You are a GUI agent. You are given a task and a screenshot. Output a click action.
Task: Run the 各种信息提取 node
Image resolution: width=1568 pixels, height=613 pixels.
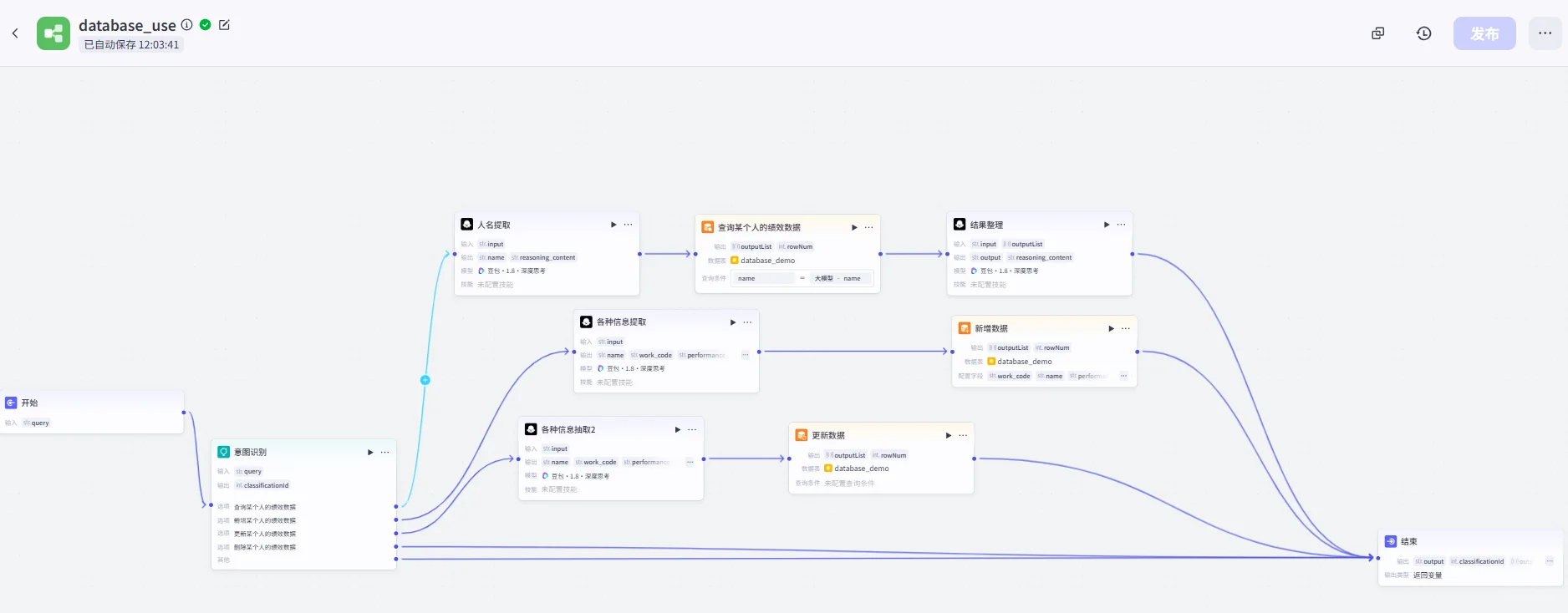[x=733, y=322]
